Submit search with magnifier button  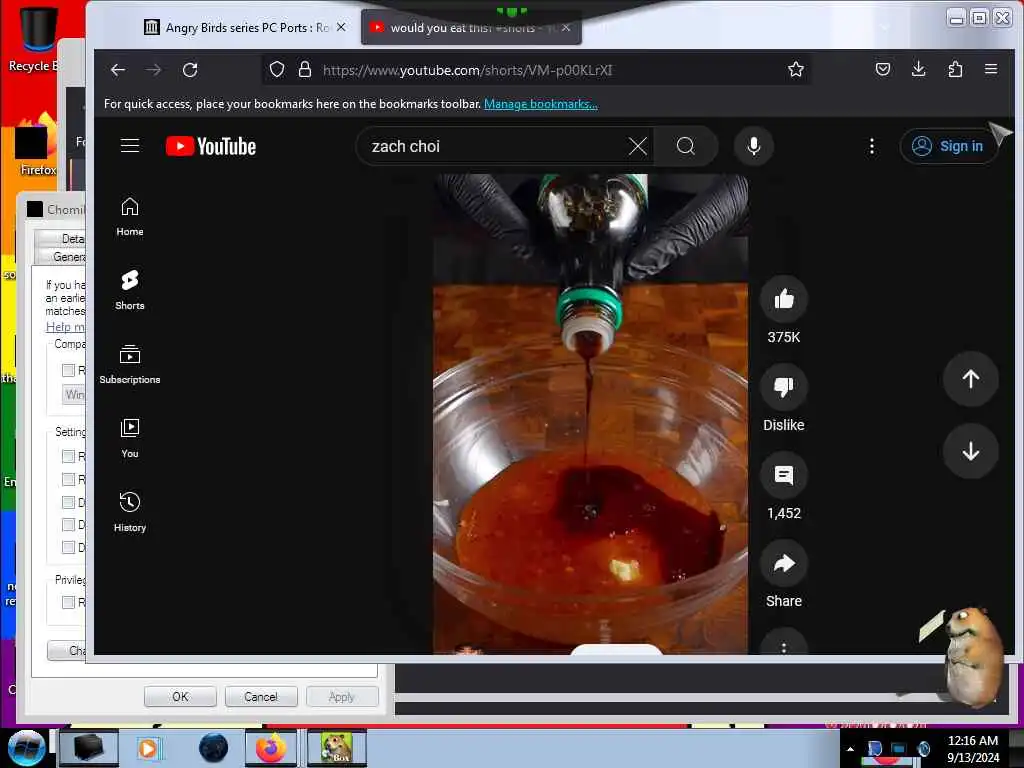[686, 146]
